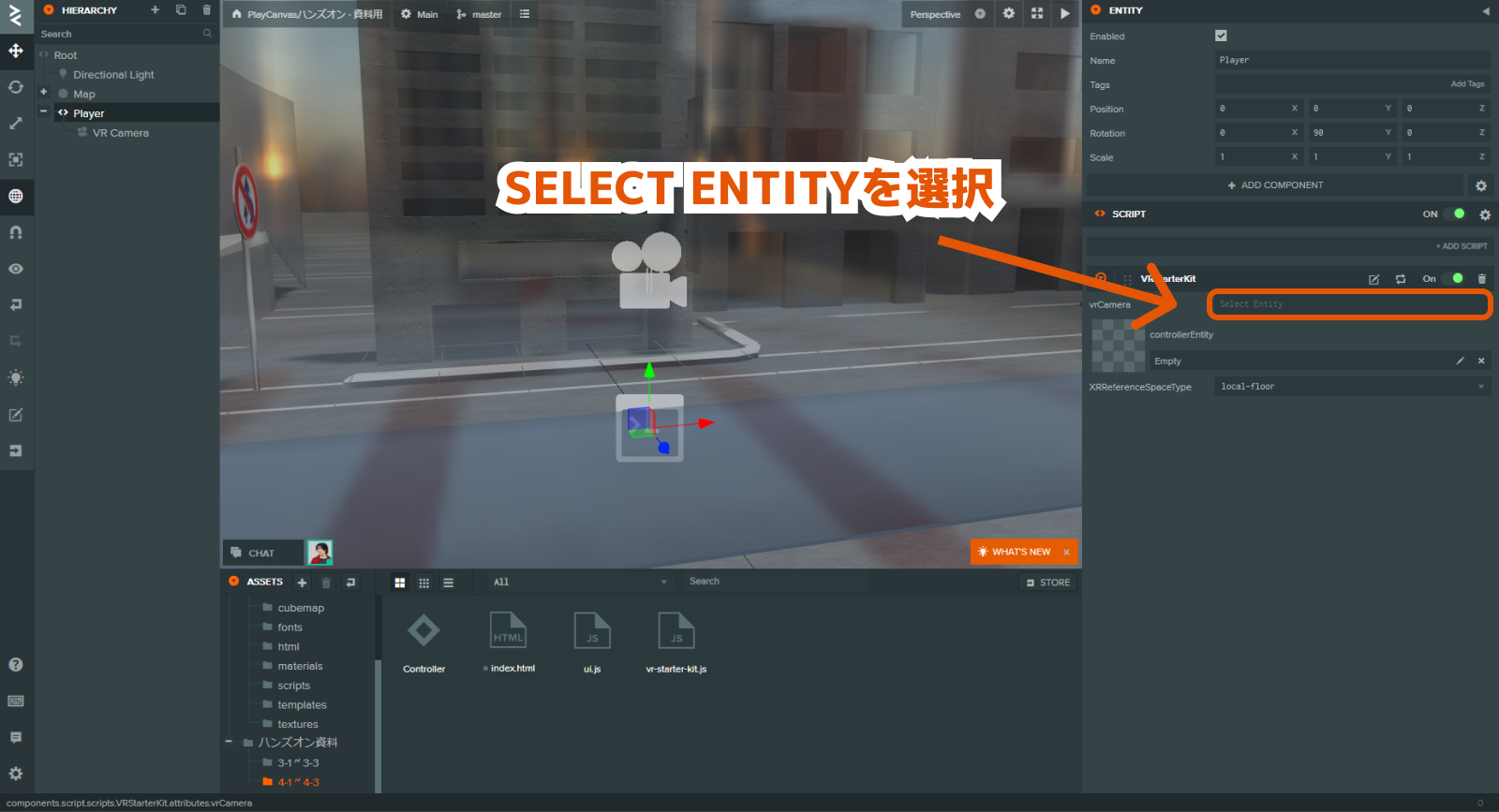Screen dimensions: 1499x812
Task: Open the asset type filter All dropdown
Action: [579, 582]
